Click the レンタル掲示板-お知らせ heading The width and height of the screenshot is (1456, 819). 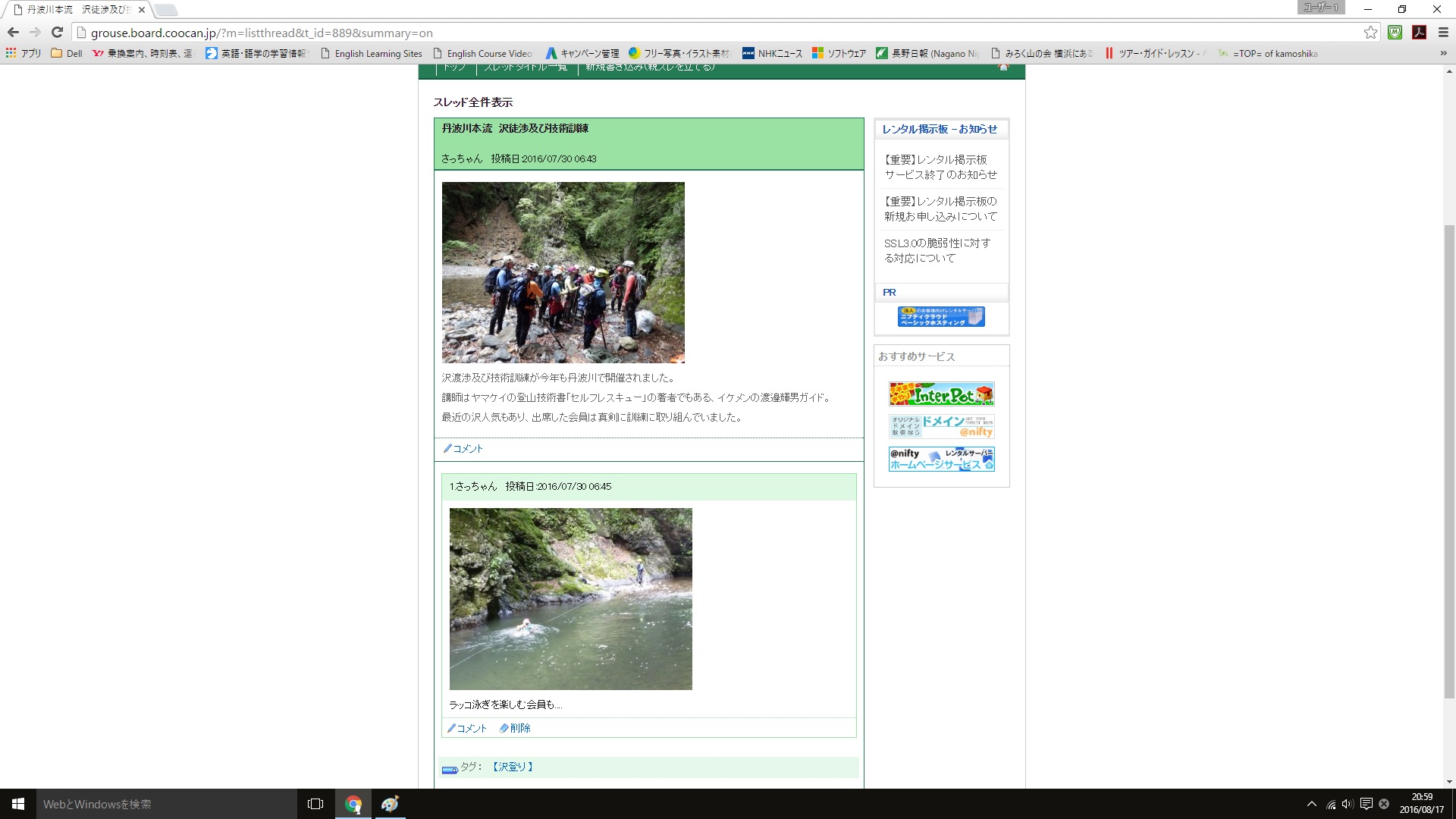click(x=940, y=129)
